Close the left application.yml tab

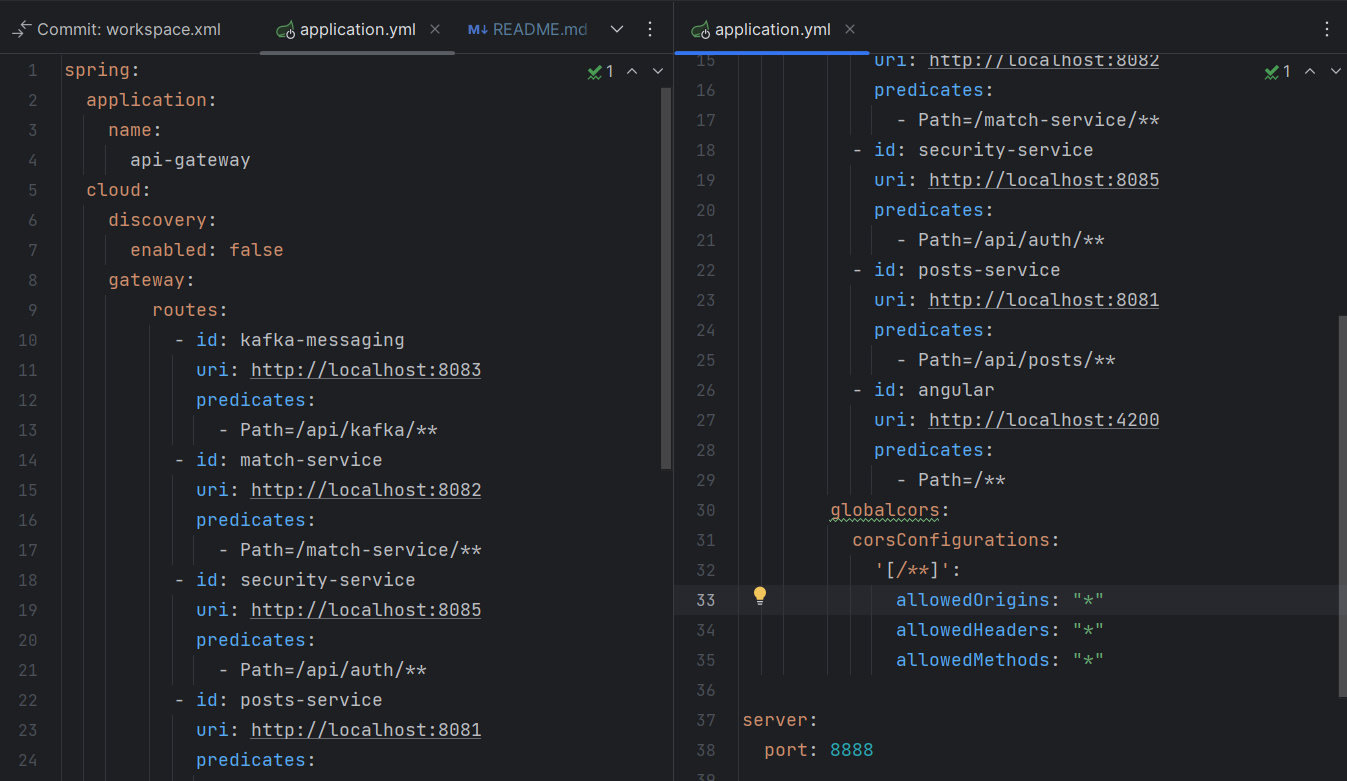(x=435, y=29)
